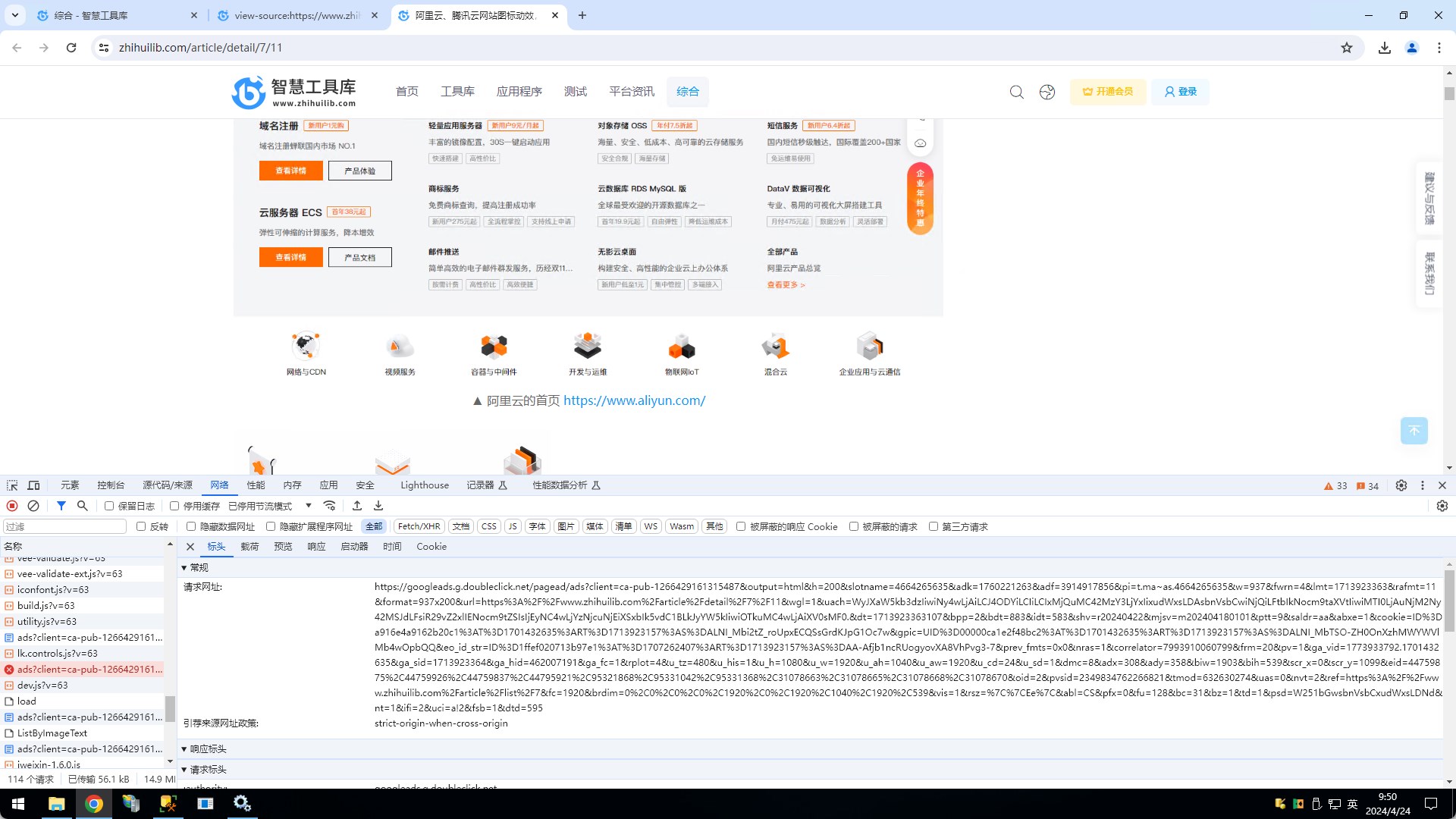Open DevTools settings gear
This screenshot has height=819, width=1456.
pos(1401,485)
